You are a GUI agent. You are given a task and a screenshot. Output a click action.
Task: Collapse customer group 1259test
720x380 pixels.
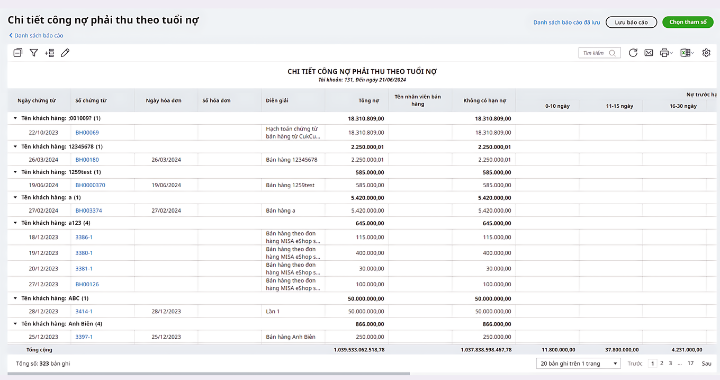point(15,172)
